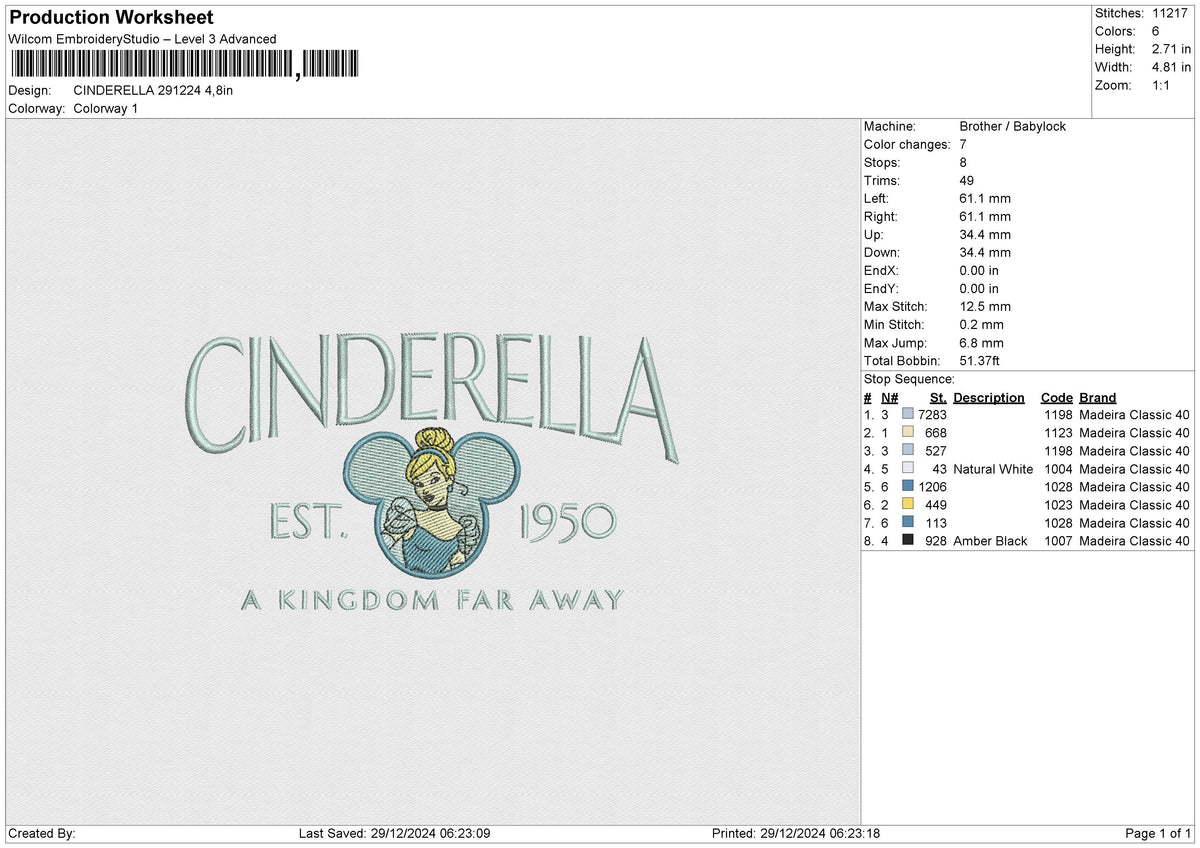Select design name CINDERELLA 291224 4,8in
This screenshot has width=1200, height=848.
tap(153, 90)
